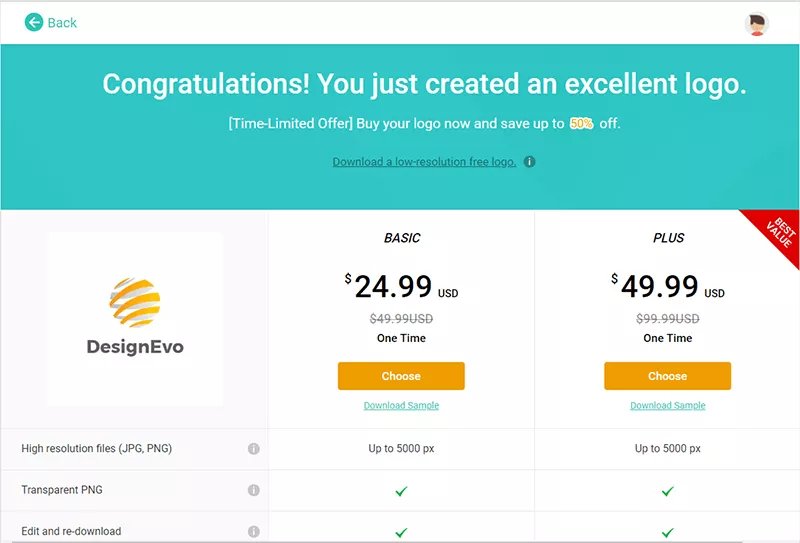Click info icon for High resolution files
Viewport: 800px width, 543px height.
254,449
